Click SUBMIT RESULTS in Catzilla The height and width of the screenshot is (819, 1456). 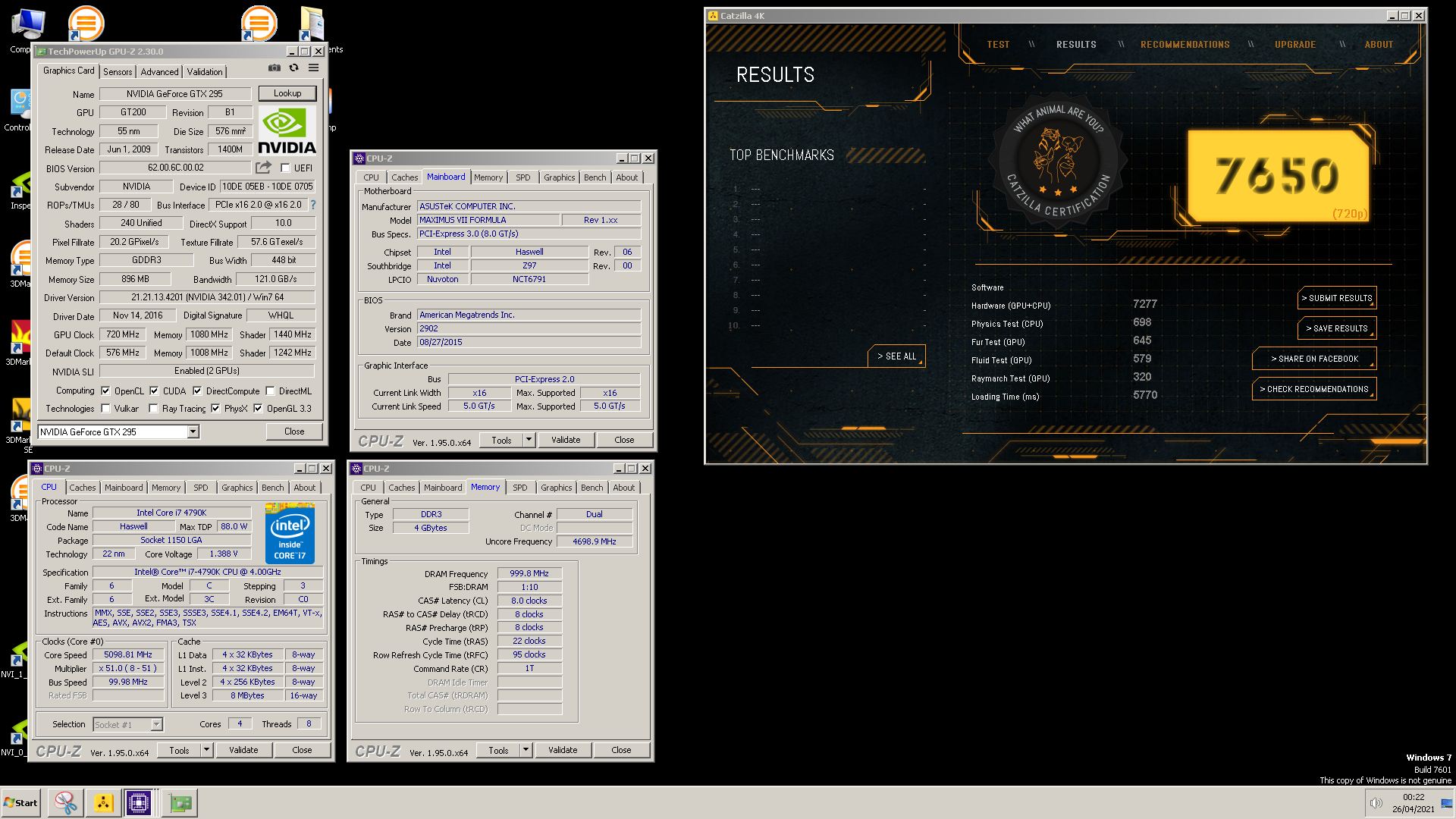[1337, 298]
